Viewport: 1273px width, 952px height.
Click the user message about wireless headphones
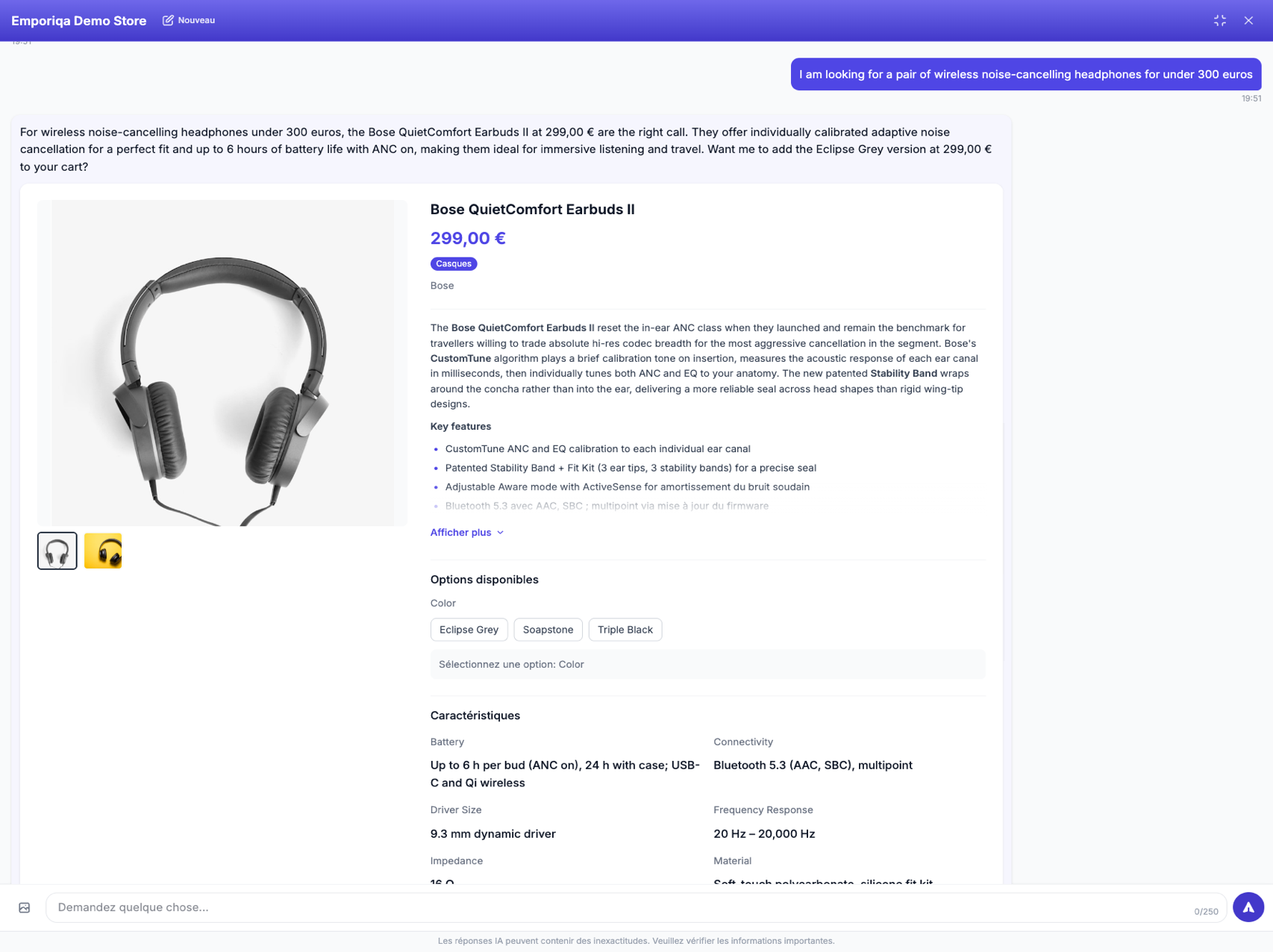point(1026,75)
